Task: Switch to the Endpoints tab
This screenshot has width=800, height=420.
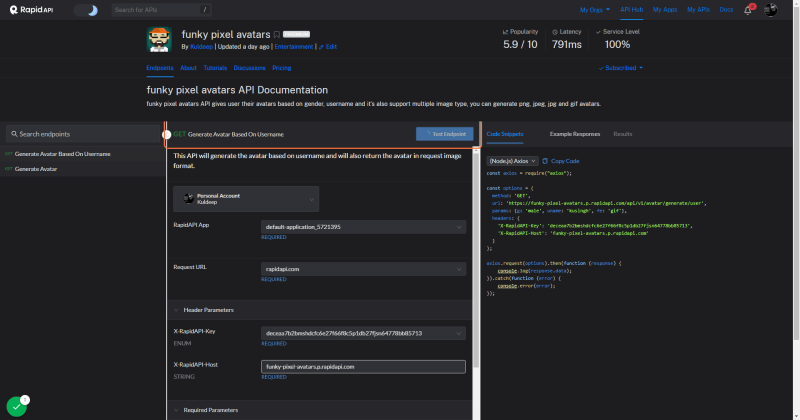Action: pos(160,68)
